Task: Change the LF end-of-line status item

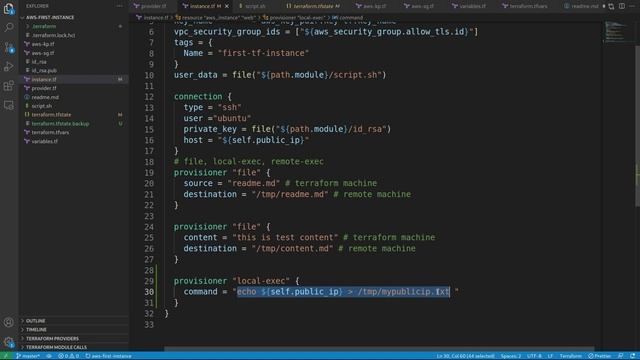Action: [550, 356]
